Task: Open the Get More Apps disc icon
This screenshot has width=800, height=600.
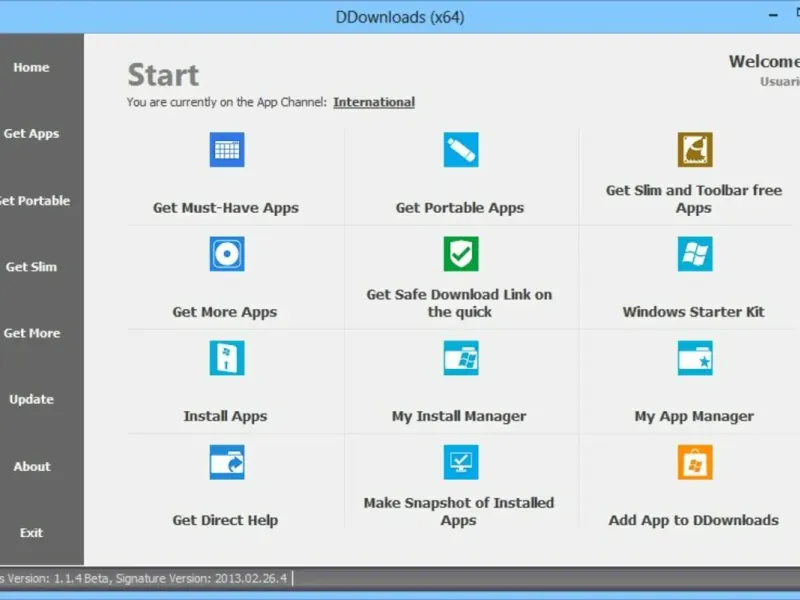Action: (227, 254)
